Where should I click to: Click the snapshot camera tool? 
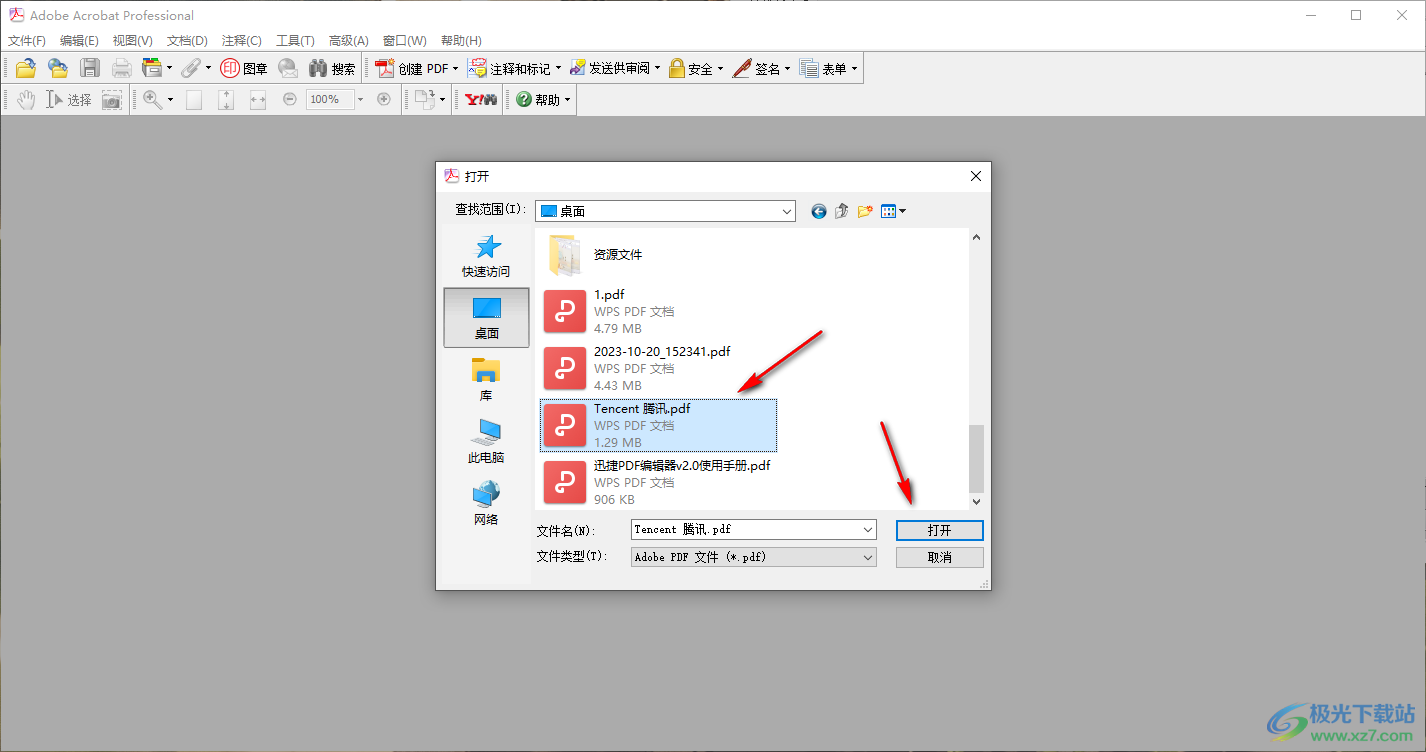(112, 99)
